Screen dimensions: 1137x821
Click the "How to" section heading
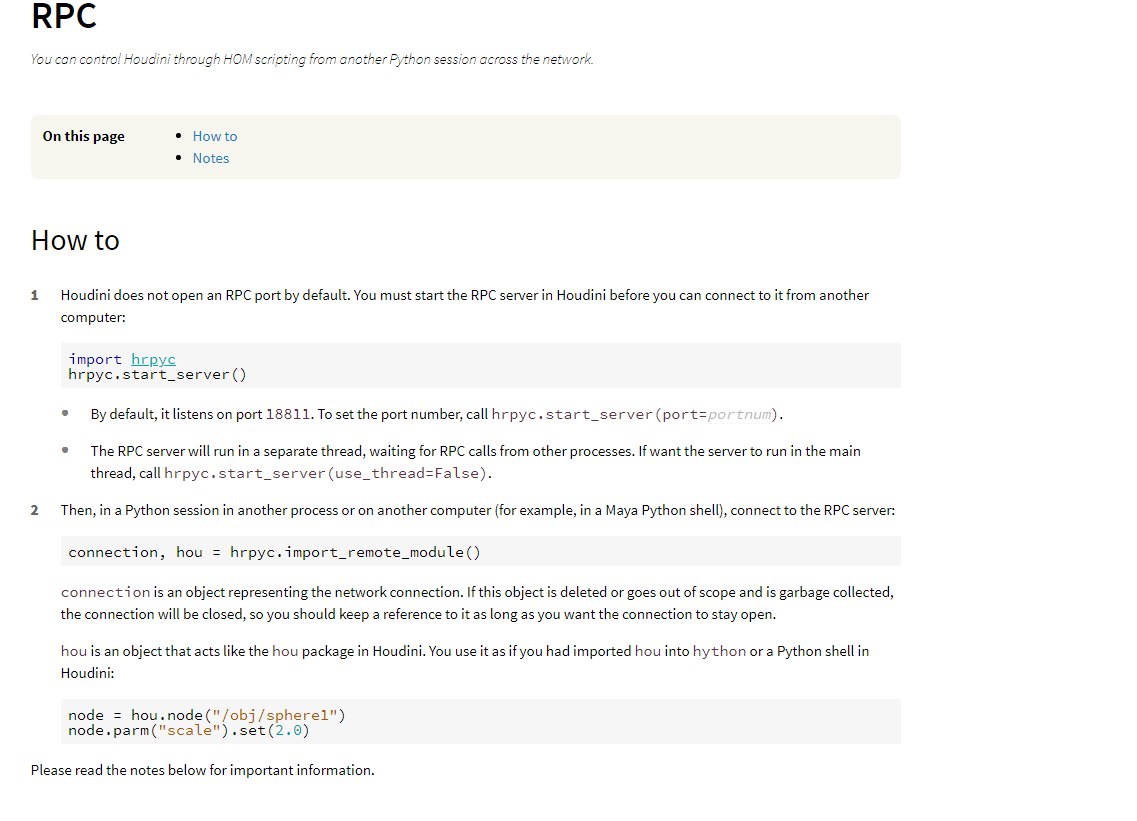click(75, 240)
